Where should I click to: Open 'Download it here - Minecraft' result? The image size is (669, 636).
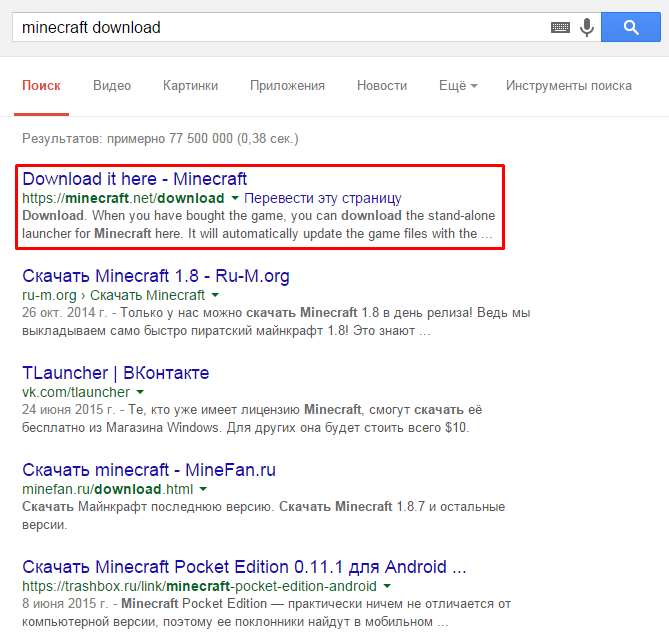click(x=134, y=179)
